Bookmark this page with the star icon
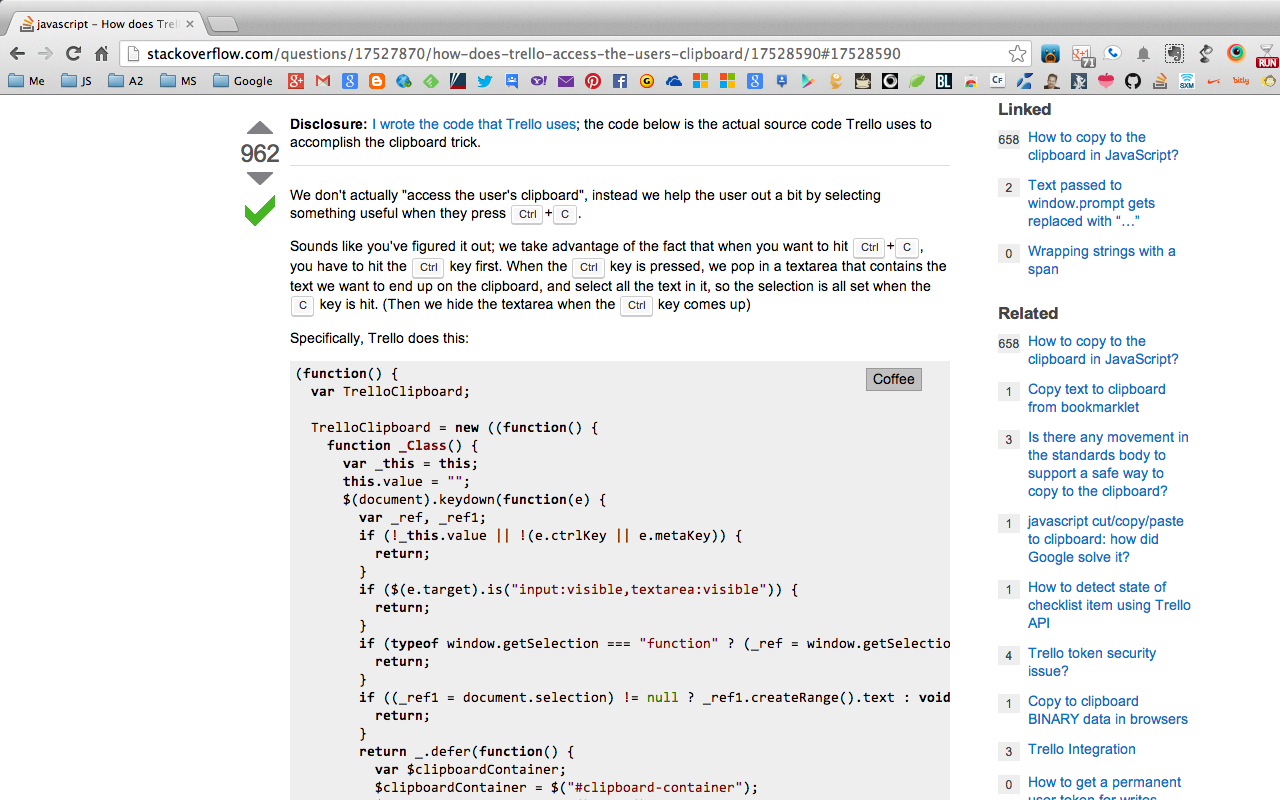1280x800 pixels. [1017, 54]
